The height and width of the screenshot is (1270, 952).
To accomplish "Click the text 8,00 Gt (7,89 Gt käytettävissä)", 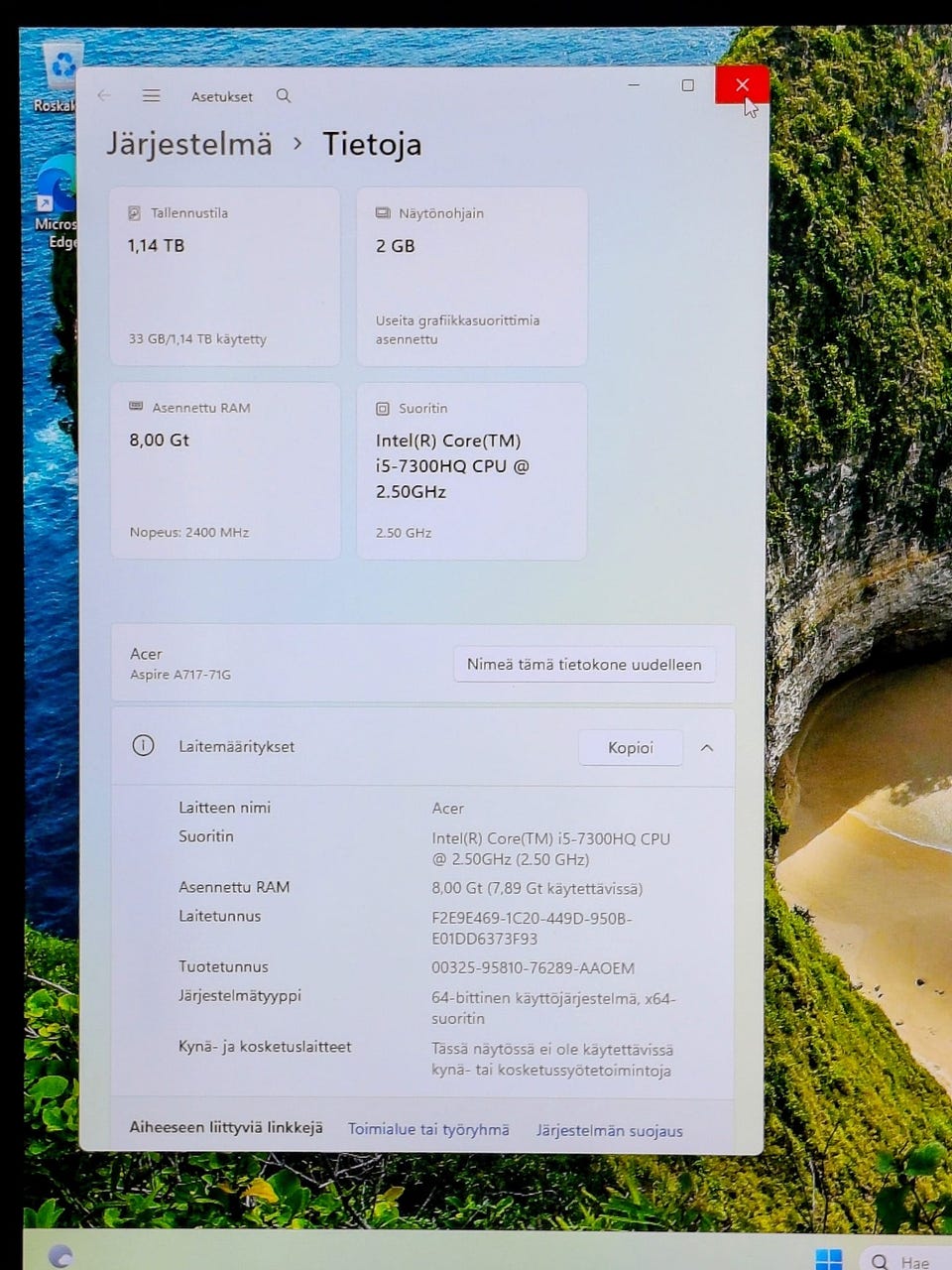I will (x=537, y=888).
